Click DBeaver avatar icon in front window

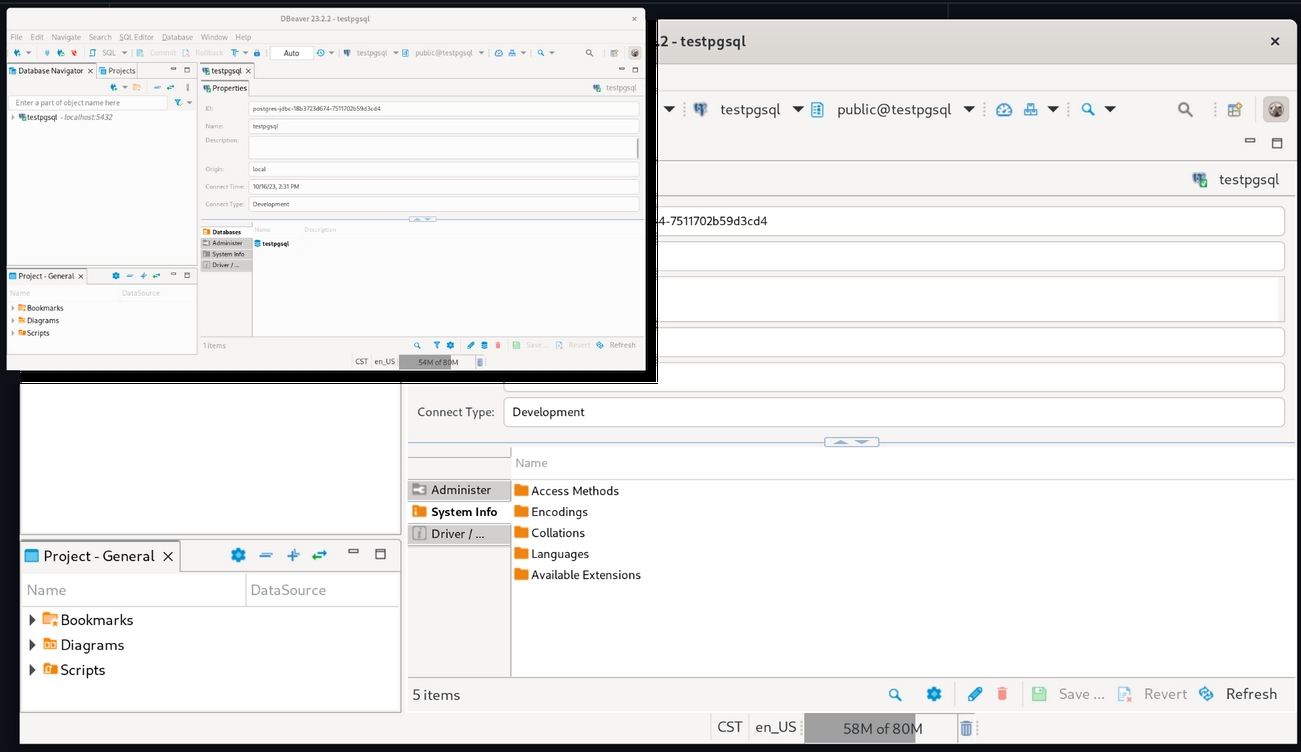point(634,53)
